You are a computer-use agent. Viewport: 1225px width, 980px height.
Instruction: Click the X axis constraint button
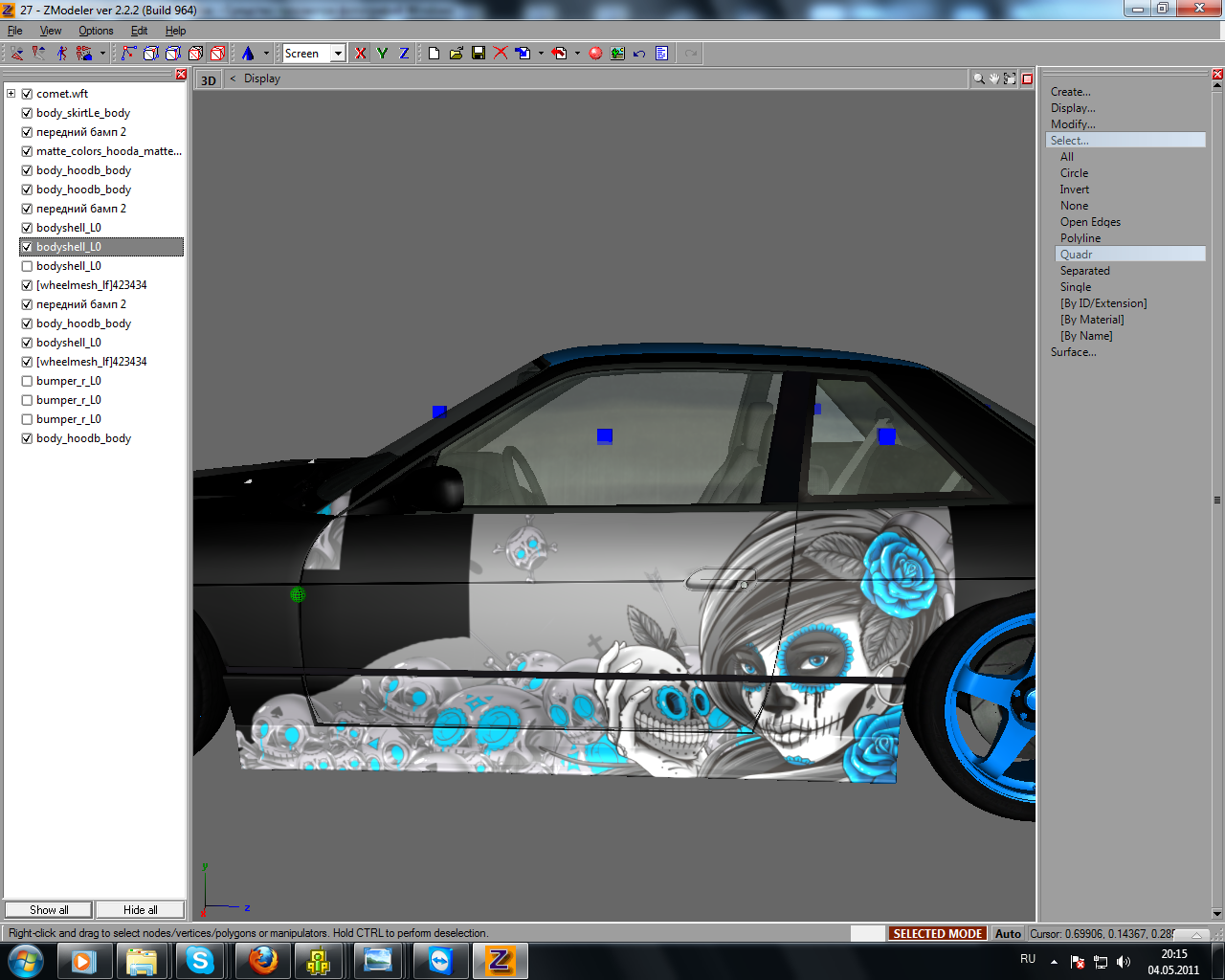(361, 54)
